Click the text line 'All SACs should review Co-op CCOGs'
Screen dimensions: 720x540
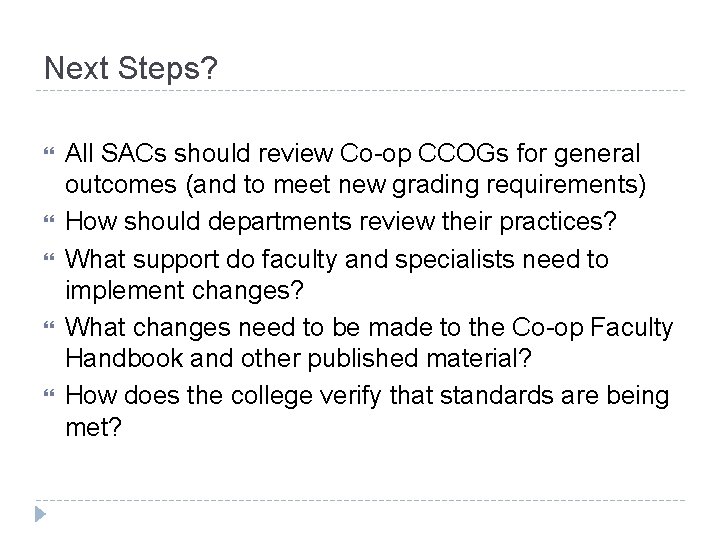353,154
